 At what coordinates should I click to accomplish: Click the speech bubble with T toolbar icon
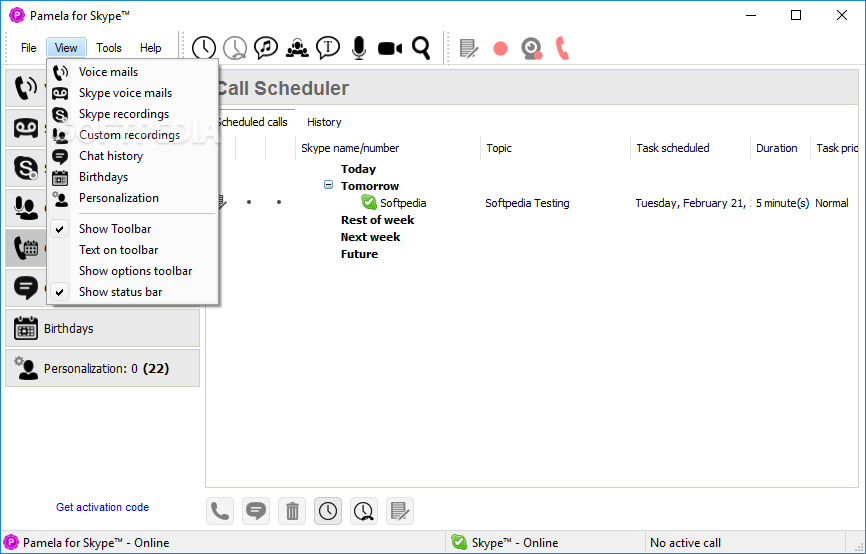(x=328, y=48)
